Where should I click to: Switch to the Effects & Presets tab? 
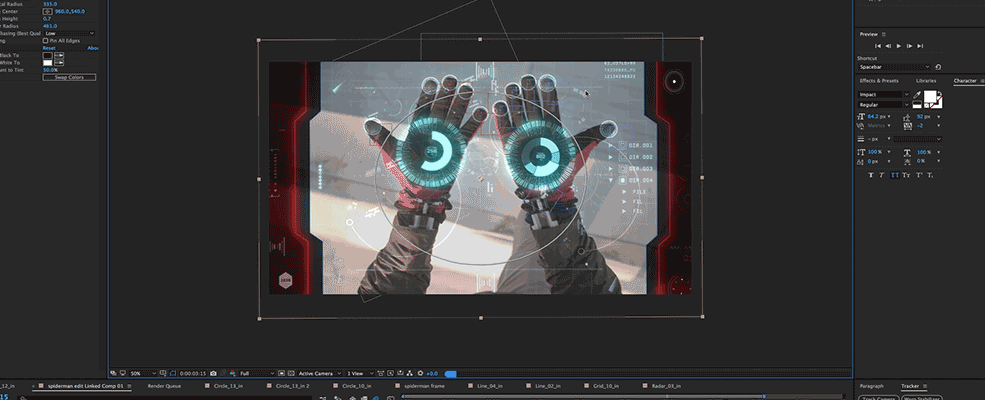point(879,80)
